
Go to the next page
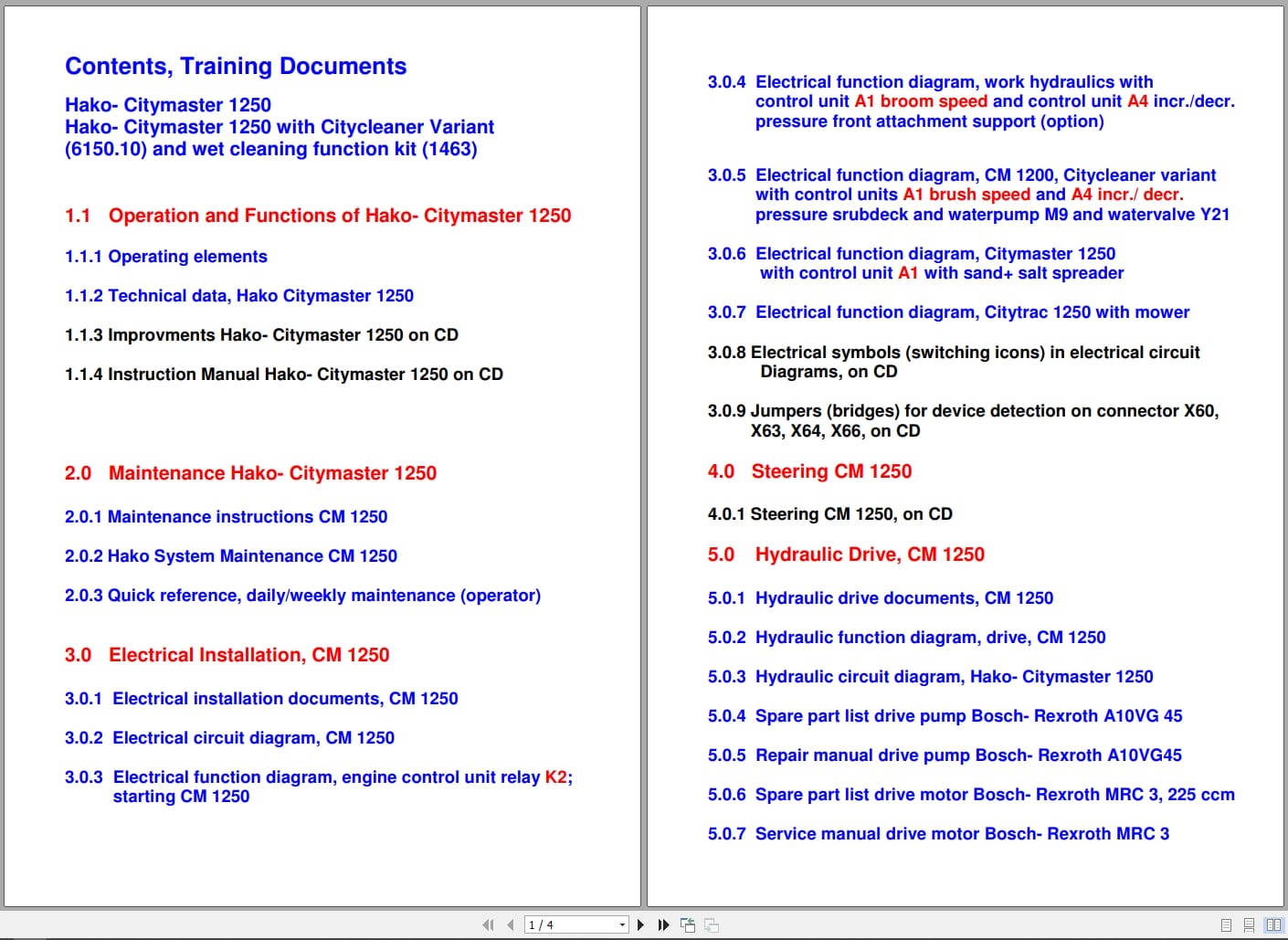click(640, 924)
